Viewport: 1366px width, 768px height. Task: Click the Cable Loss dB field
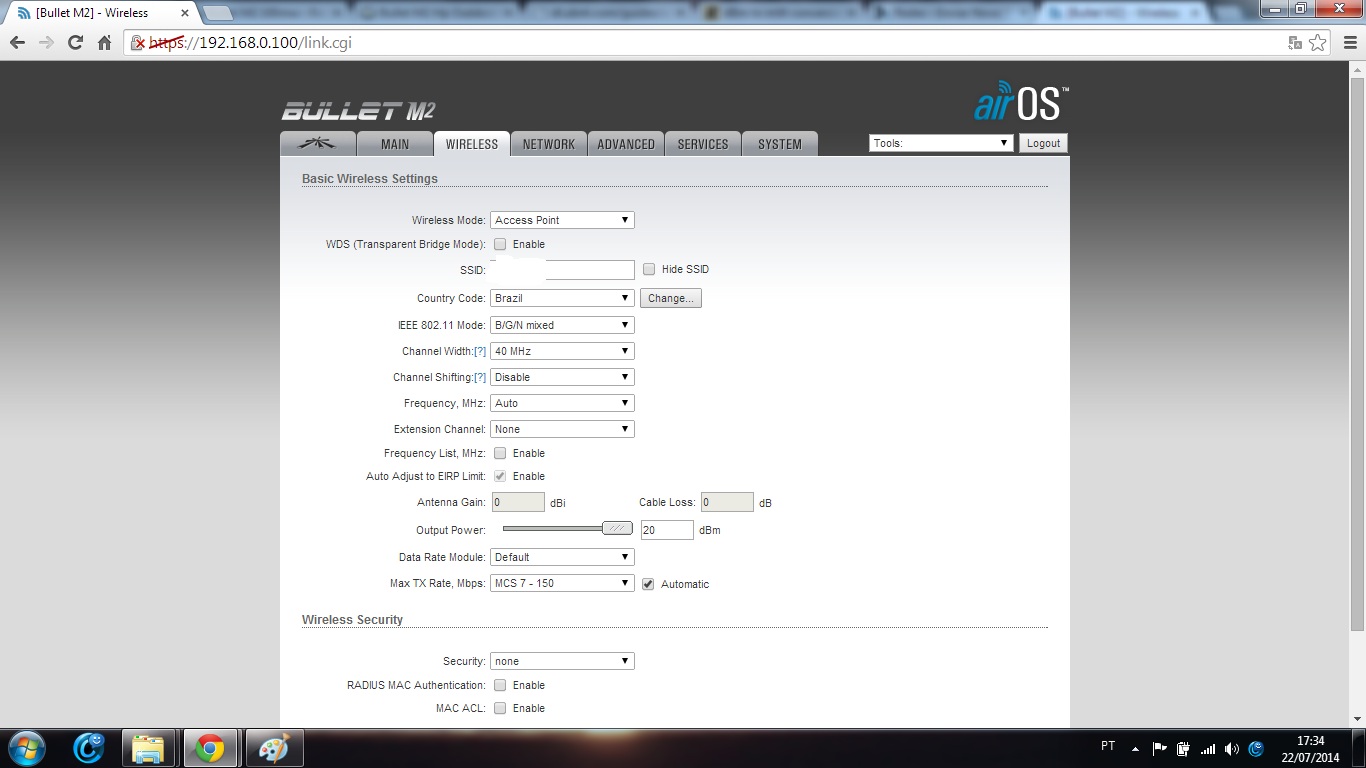[727, 502]
